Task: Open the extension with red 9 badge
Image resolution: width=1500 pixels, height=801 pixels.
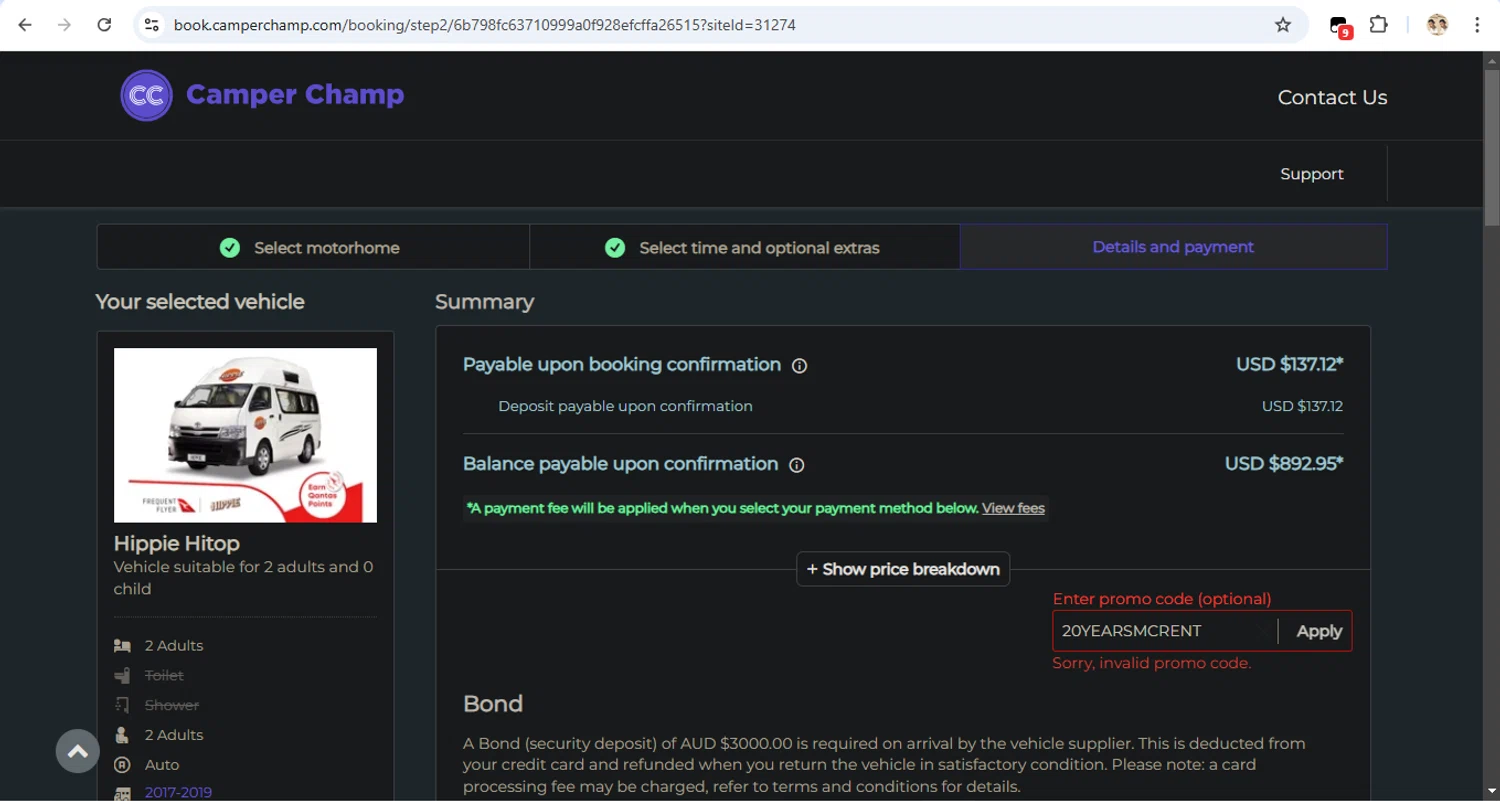Action: click(1340, 26)
